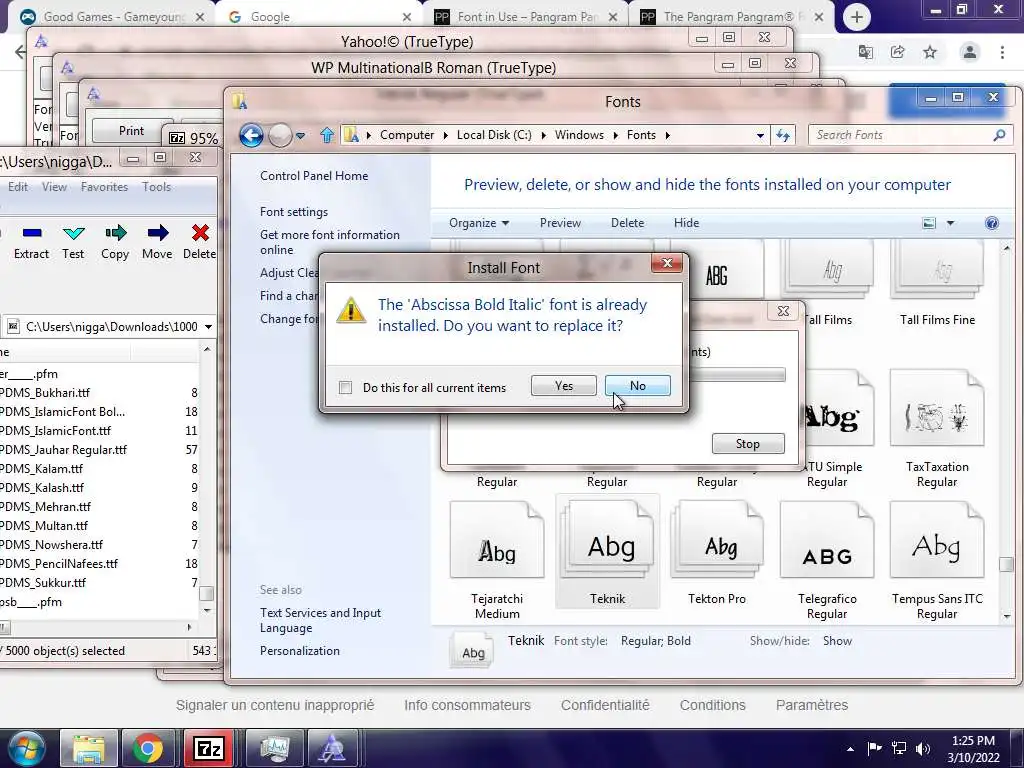
Task: Open the font viewer taskbar icon
Action: (x=332, y=748)
